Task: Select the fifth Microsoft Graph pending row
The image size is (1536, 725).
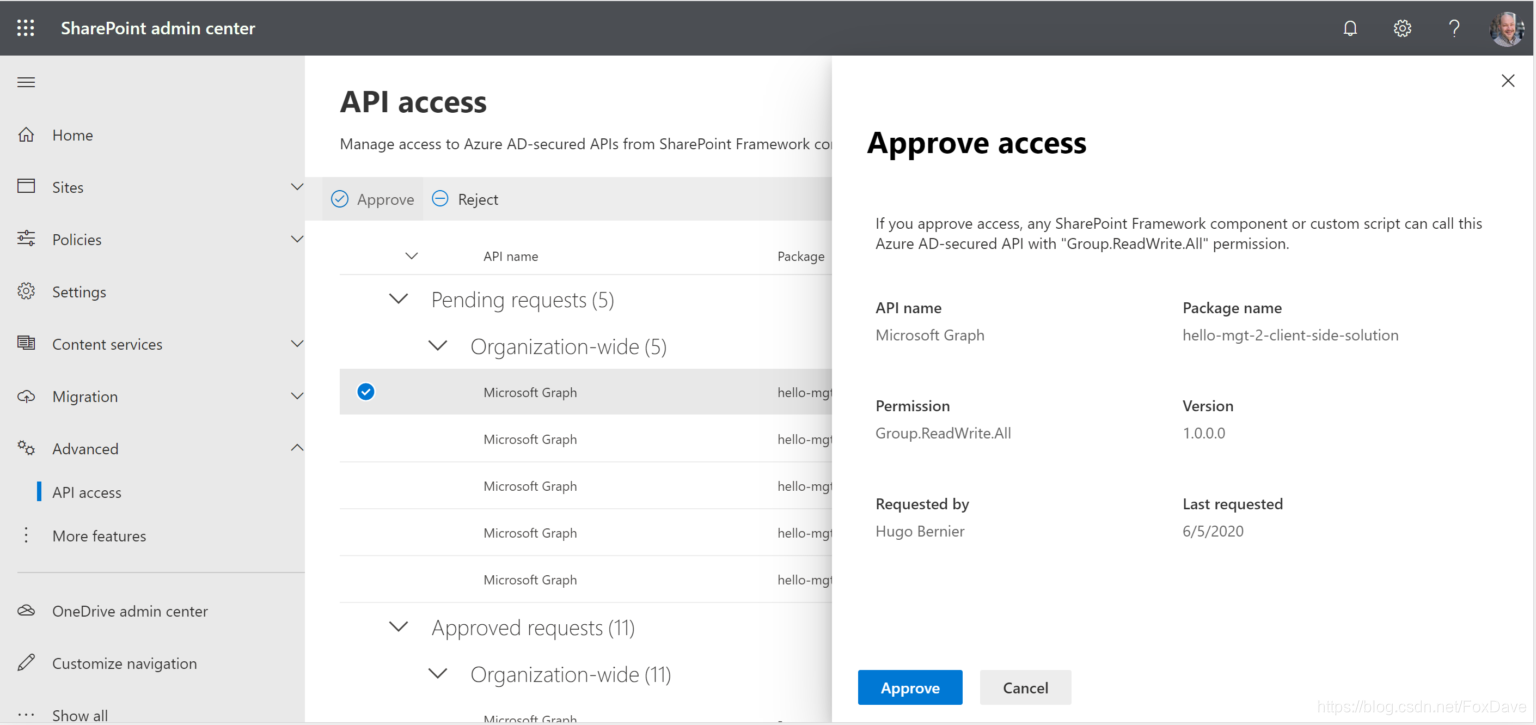Action: 586,580
